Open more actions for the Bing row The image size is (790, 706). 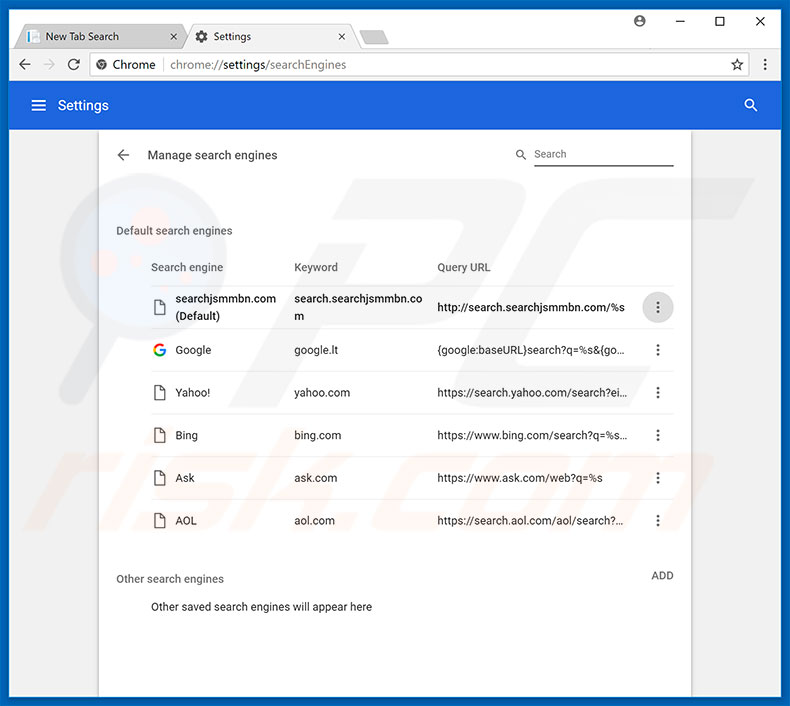click(x=657, y=435)
